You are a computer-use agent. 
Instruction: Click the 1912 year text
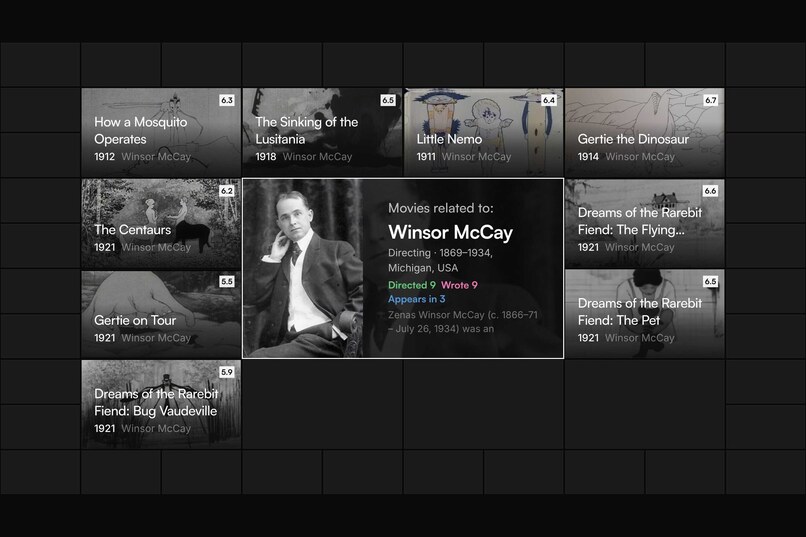click(x=104, y=157)
